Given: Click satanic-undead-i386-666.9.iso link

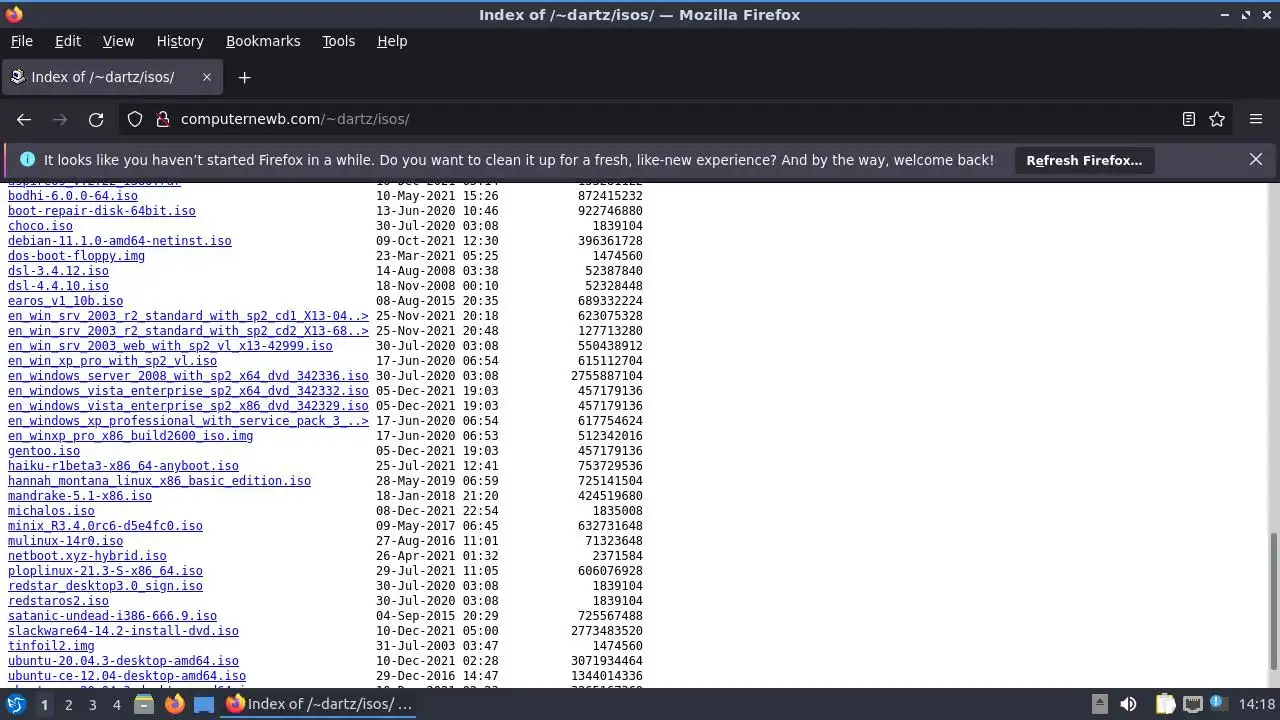Looking at the screenshot, I should tap(112, 616).
